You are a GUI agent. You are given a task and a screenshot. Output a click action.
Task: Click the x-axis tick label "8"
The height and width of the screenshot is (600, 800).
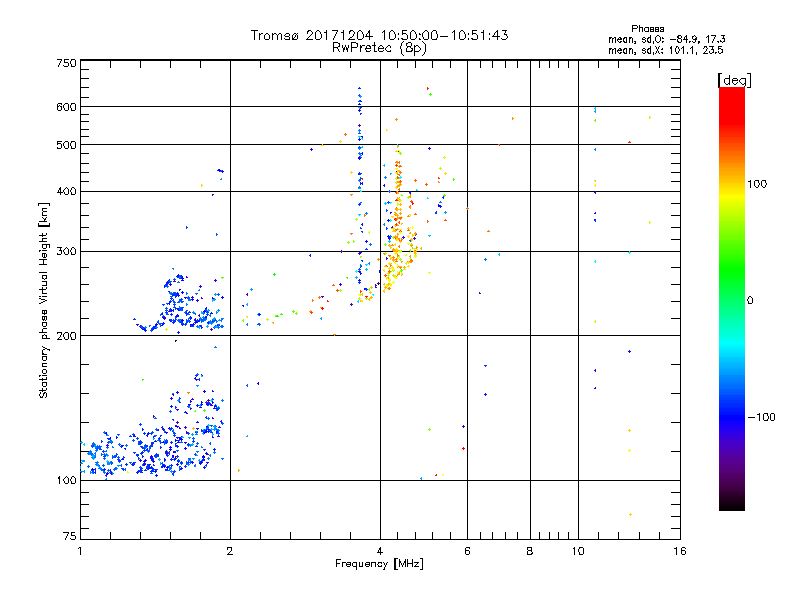530,551
